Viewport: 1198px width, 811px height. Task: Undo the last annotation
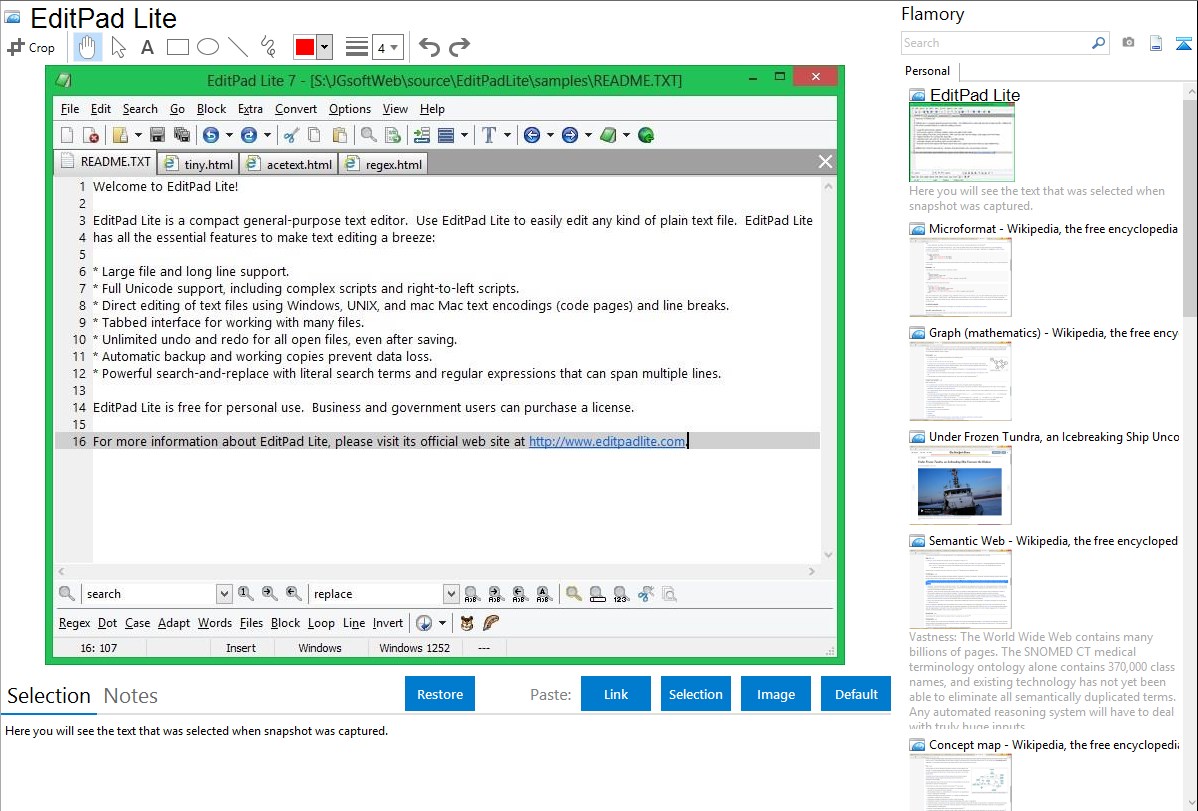click(429, 47)
